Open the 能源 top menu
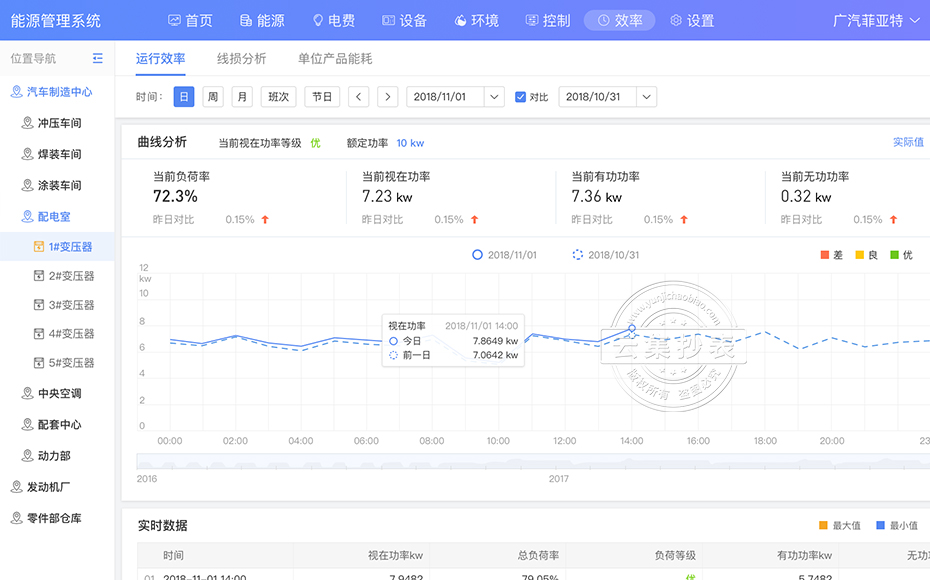The width and height of the screenshot is (930, 580). (x=262, y=20)
